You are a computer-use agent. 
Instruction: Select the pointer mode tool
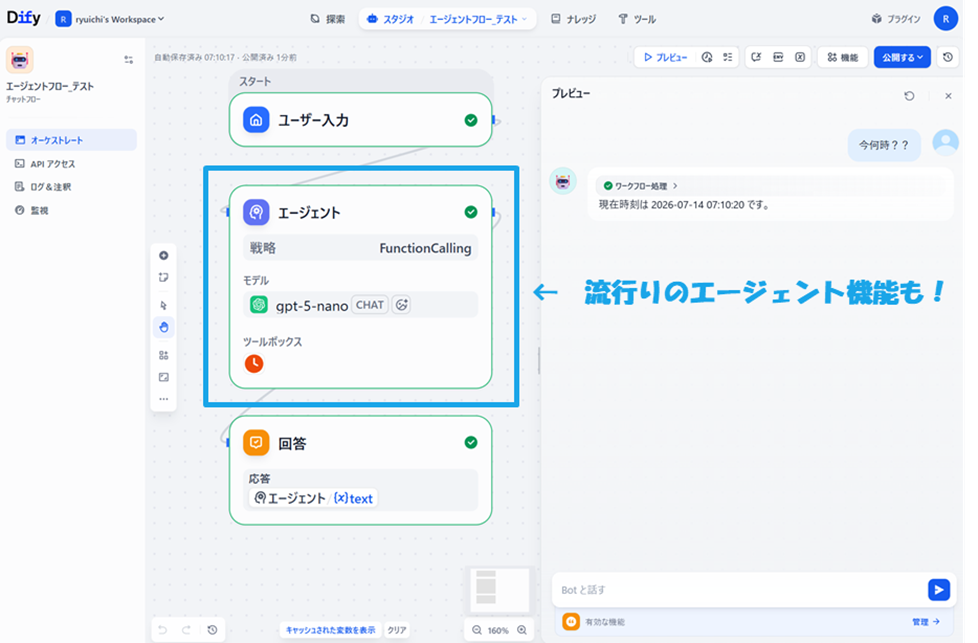pos(163,305)
